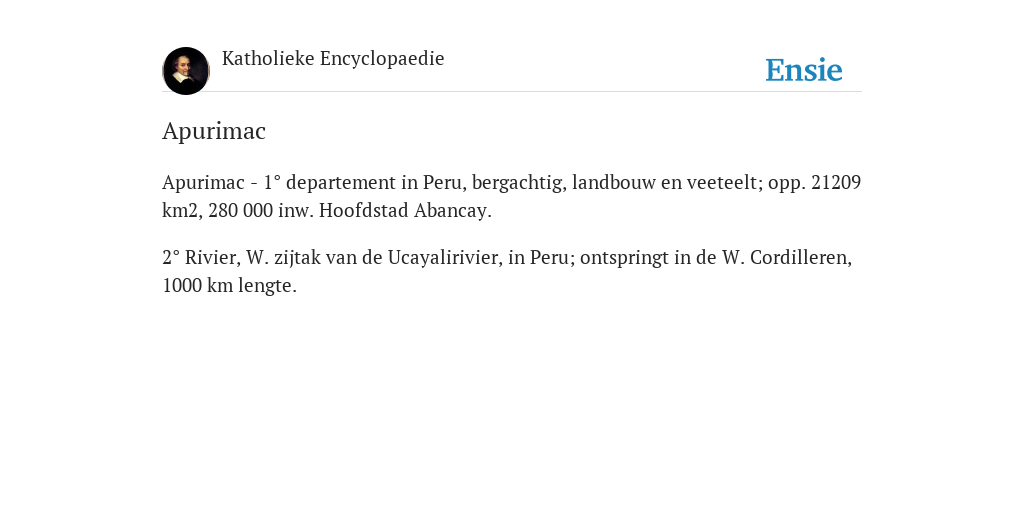The width and height of the screenshot is (1024, 512).
Task: Click the text 280 000 inw.
Action: (261, 210)
